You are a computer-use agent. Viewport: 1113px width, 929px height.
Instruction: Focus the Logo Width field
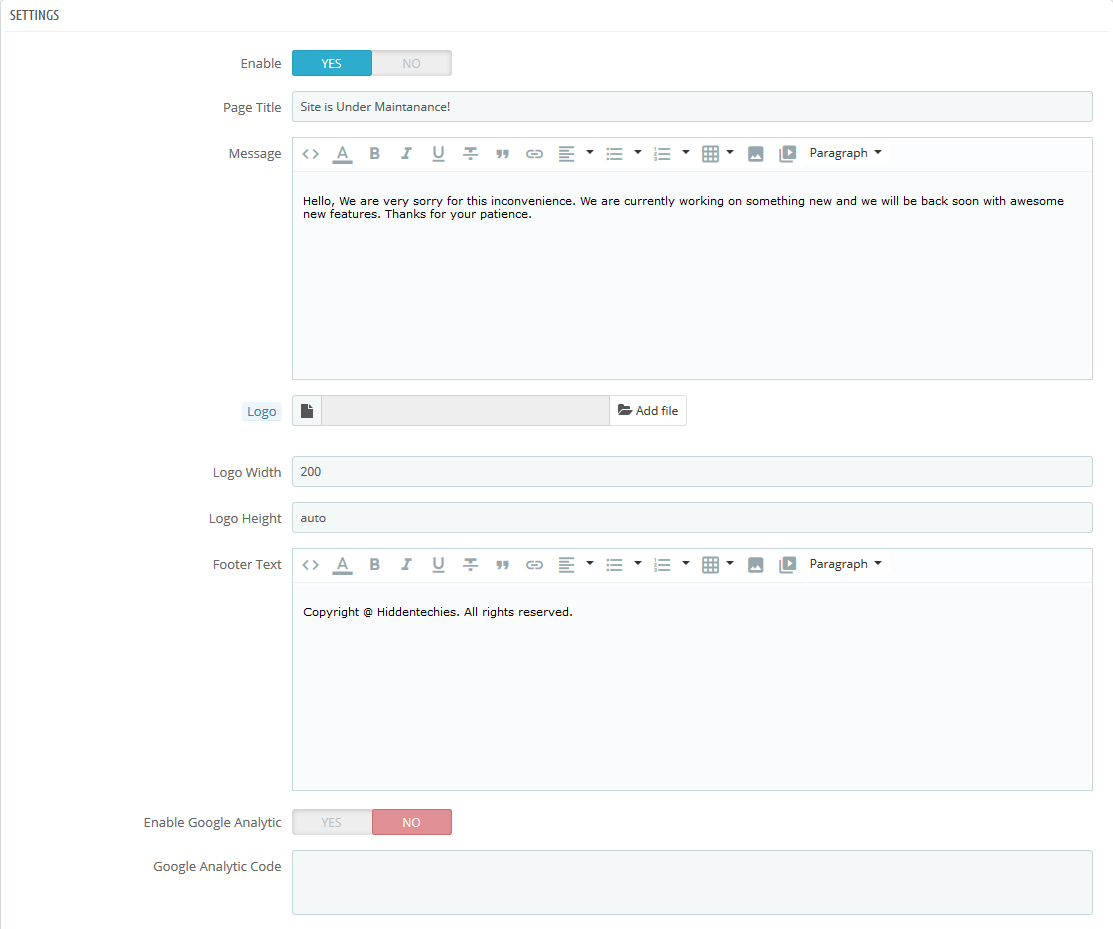point(691,472)
